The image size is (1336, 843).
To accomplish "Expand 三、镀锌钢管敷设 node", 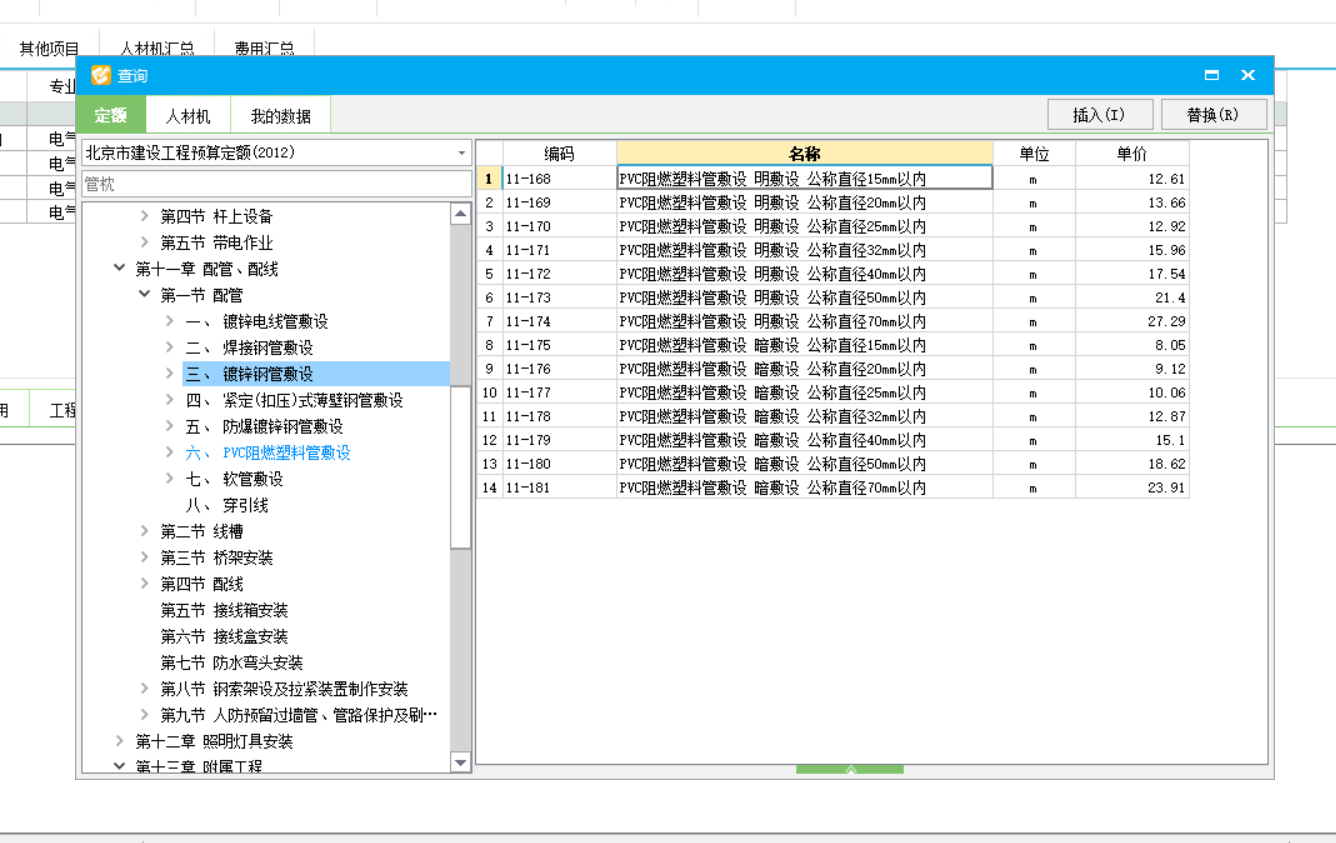I will (x=170, y=373).
